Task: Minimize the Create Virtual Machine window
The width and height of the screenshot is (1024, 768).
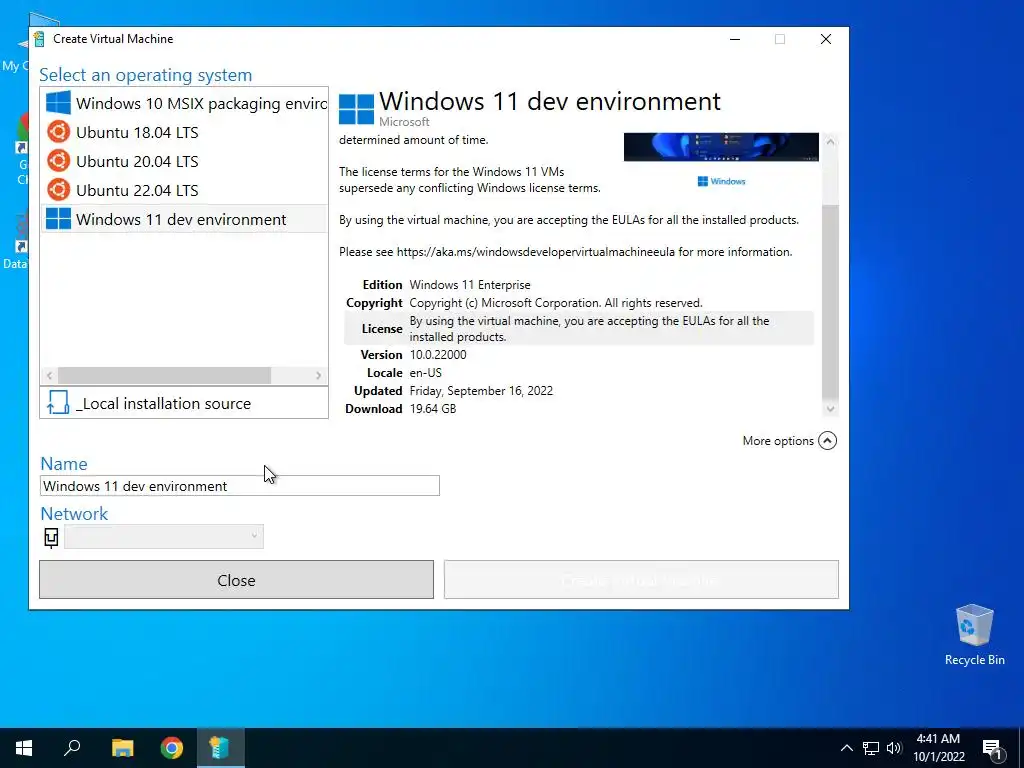Action: 735,39
